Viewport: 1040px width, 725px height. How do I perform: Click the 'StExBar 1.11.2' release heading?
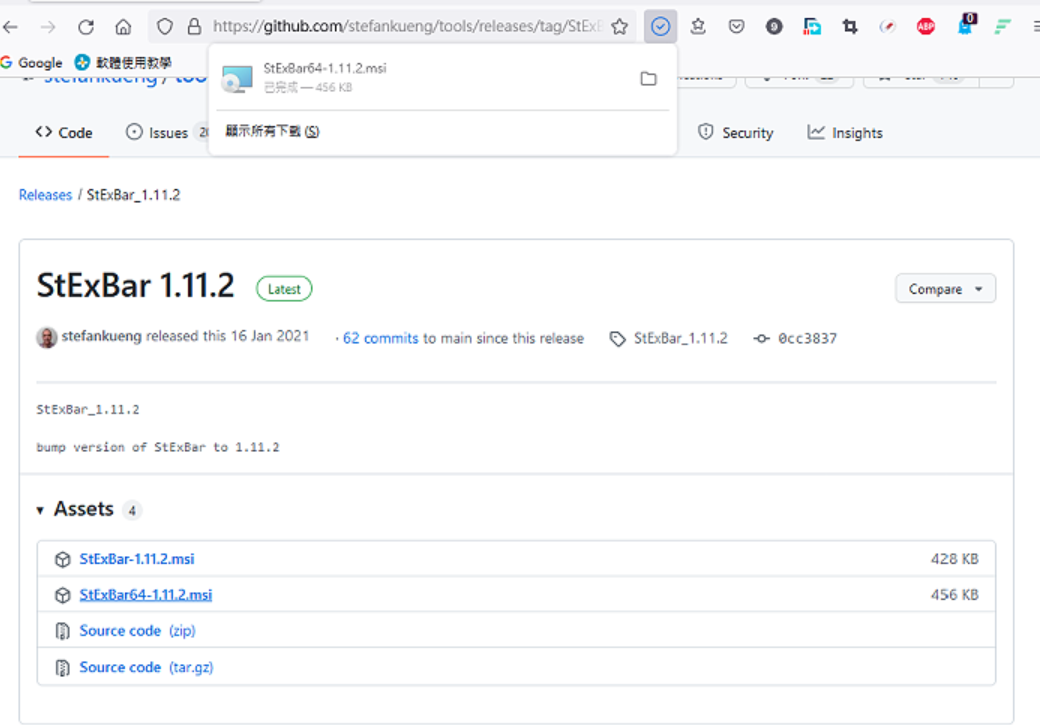click(x=135, y=286)
